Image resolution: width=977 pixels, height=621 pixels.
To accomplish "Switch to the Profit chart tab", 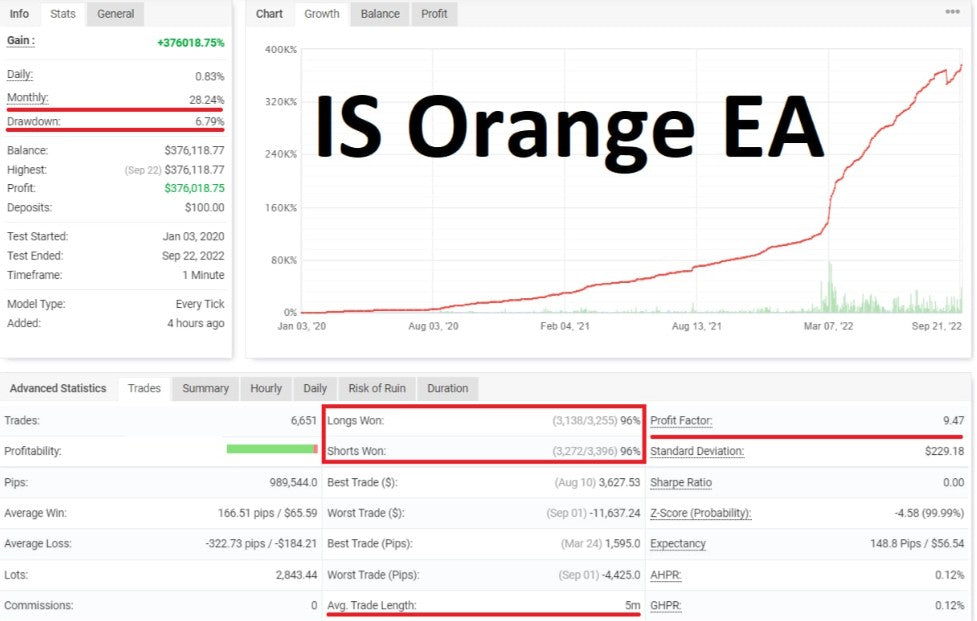I will click(x=434, y=14).
